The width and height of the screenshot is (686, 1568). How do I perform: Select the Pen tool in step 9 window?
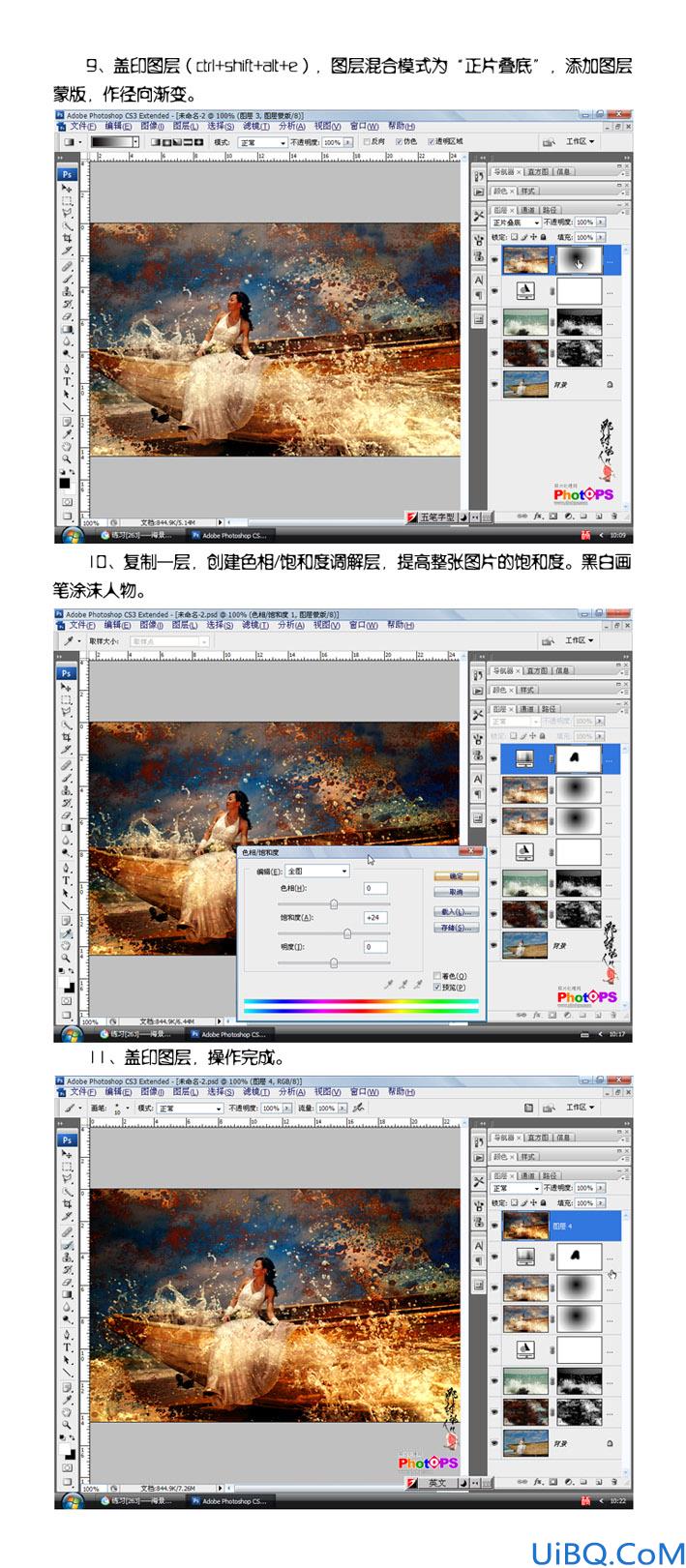[x=66, y=369]
